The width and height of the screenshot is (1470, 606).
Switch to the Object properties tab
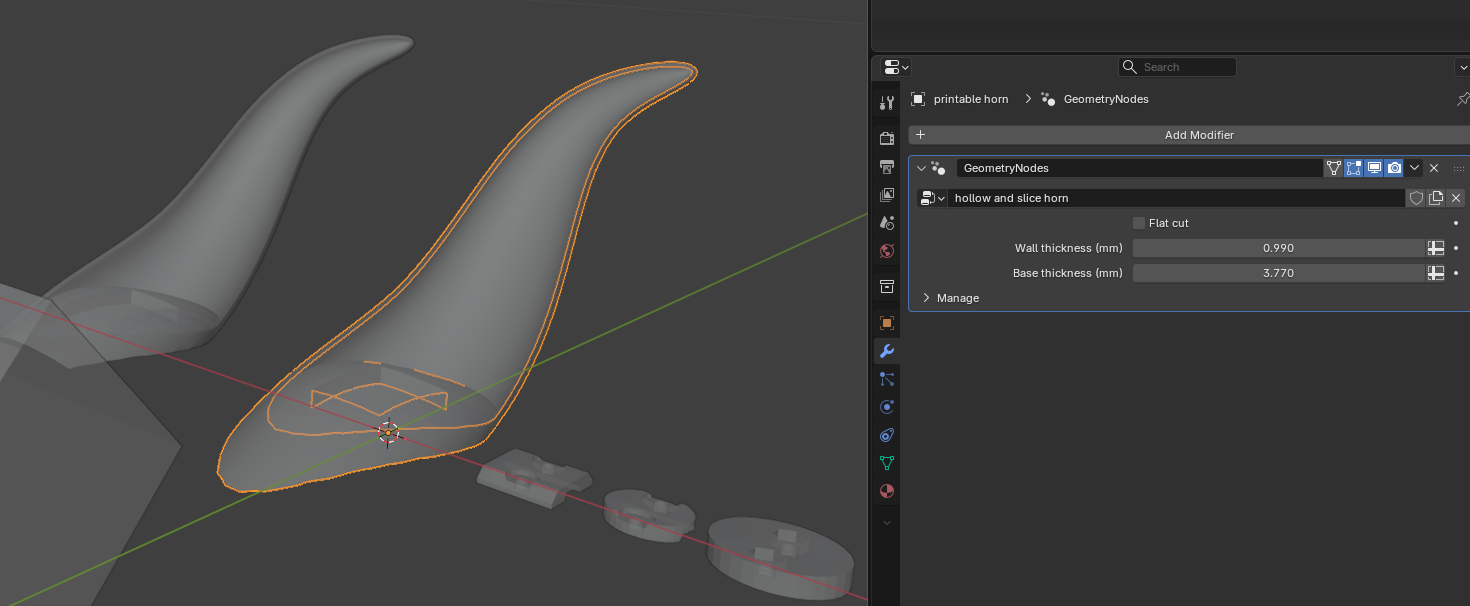coord(886,323)
